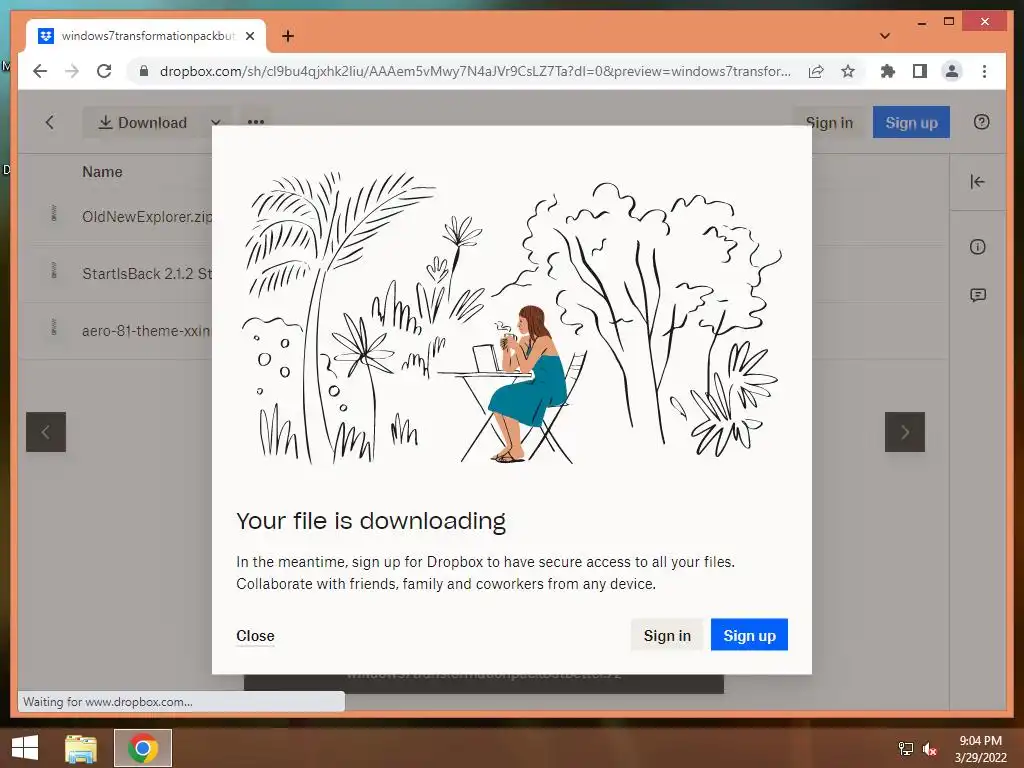Click Sign up in page header
Image resolution: width=1024 pixels, height=768 pixels.
911,122
